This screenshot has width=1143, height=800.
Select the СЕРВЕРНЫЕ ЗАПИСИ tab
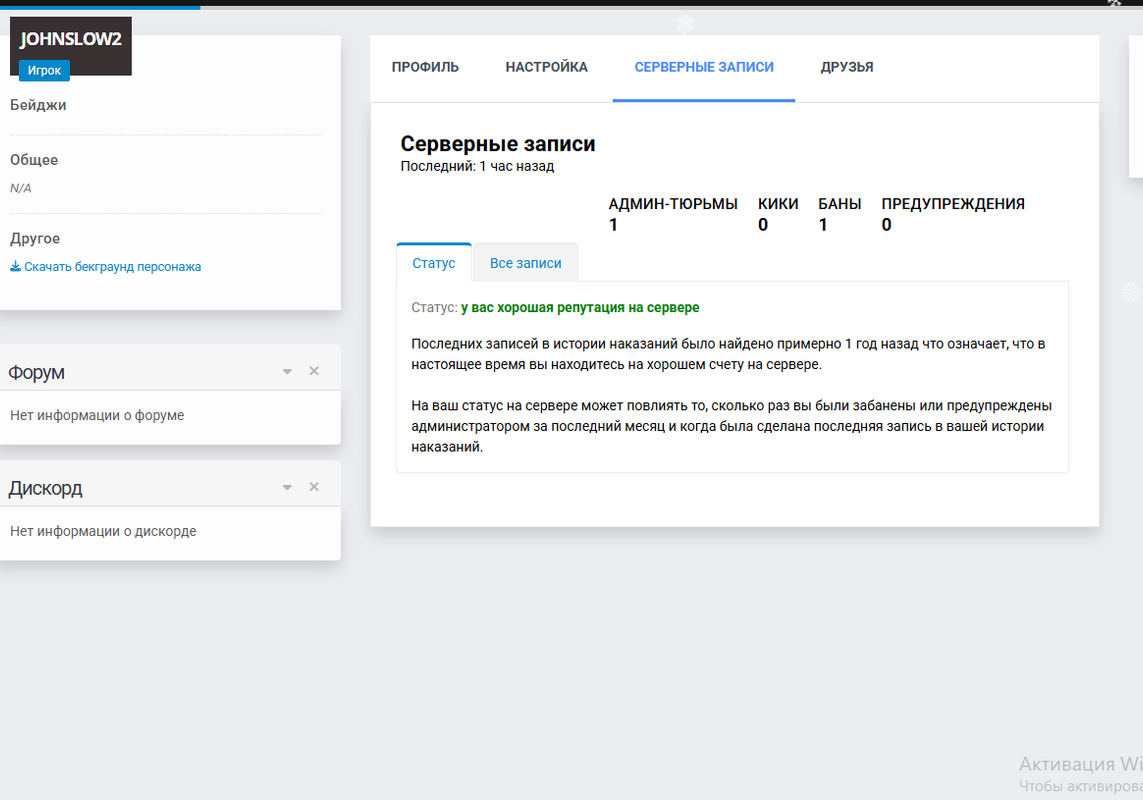[704, 67]
